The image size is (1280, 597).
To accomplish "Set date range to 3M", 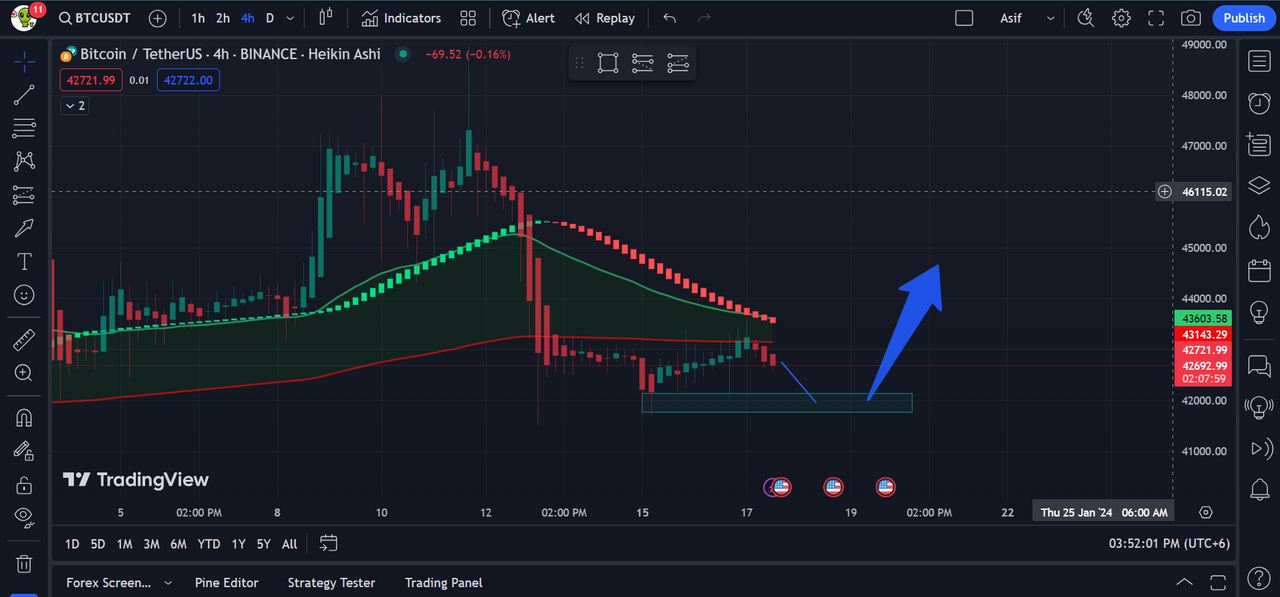I will (x=151, y=544).
